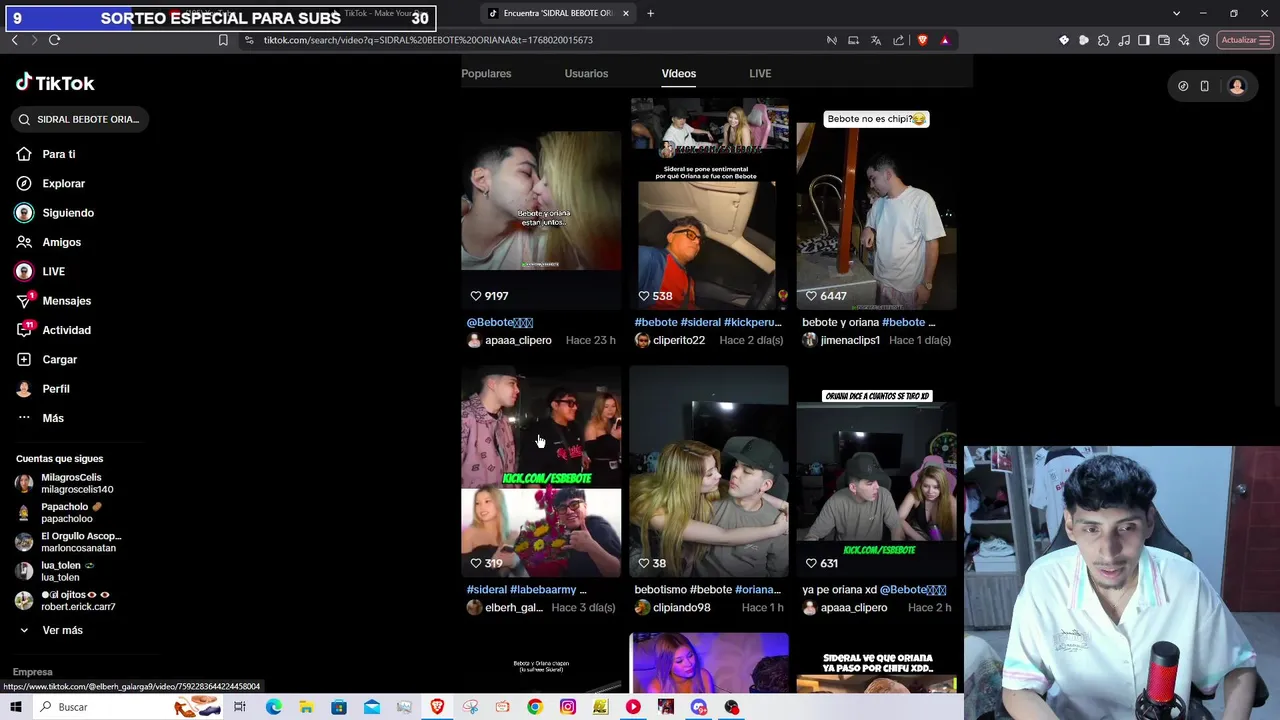Open Bebote no es chipi video
The height and width of the screenshot is (720, 1280).
[876, 204]
